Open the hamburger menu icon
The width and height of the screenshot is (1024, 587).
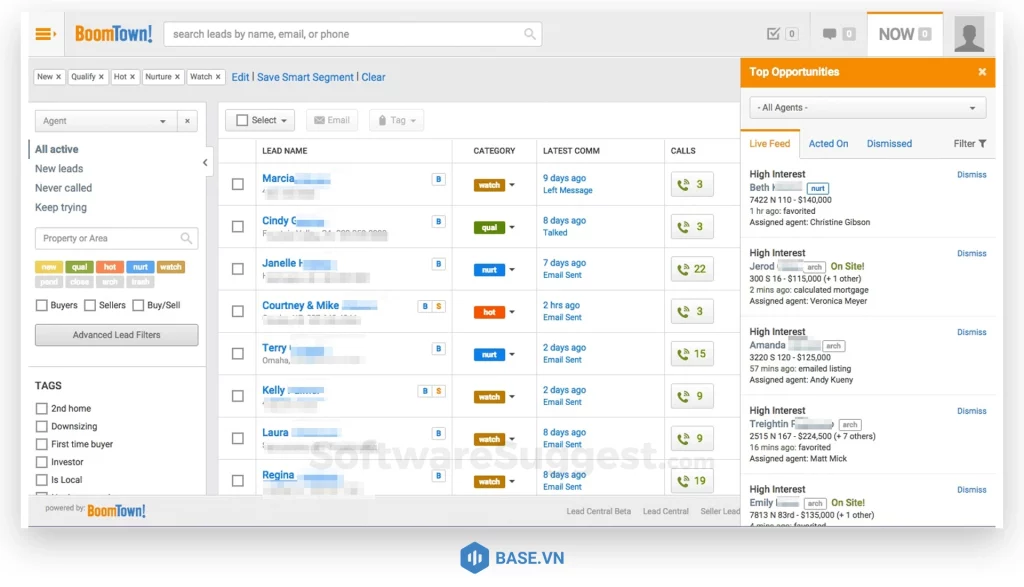click(x=45, y=34)
